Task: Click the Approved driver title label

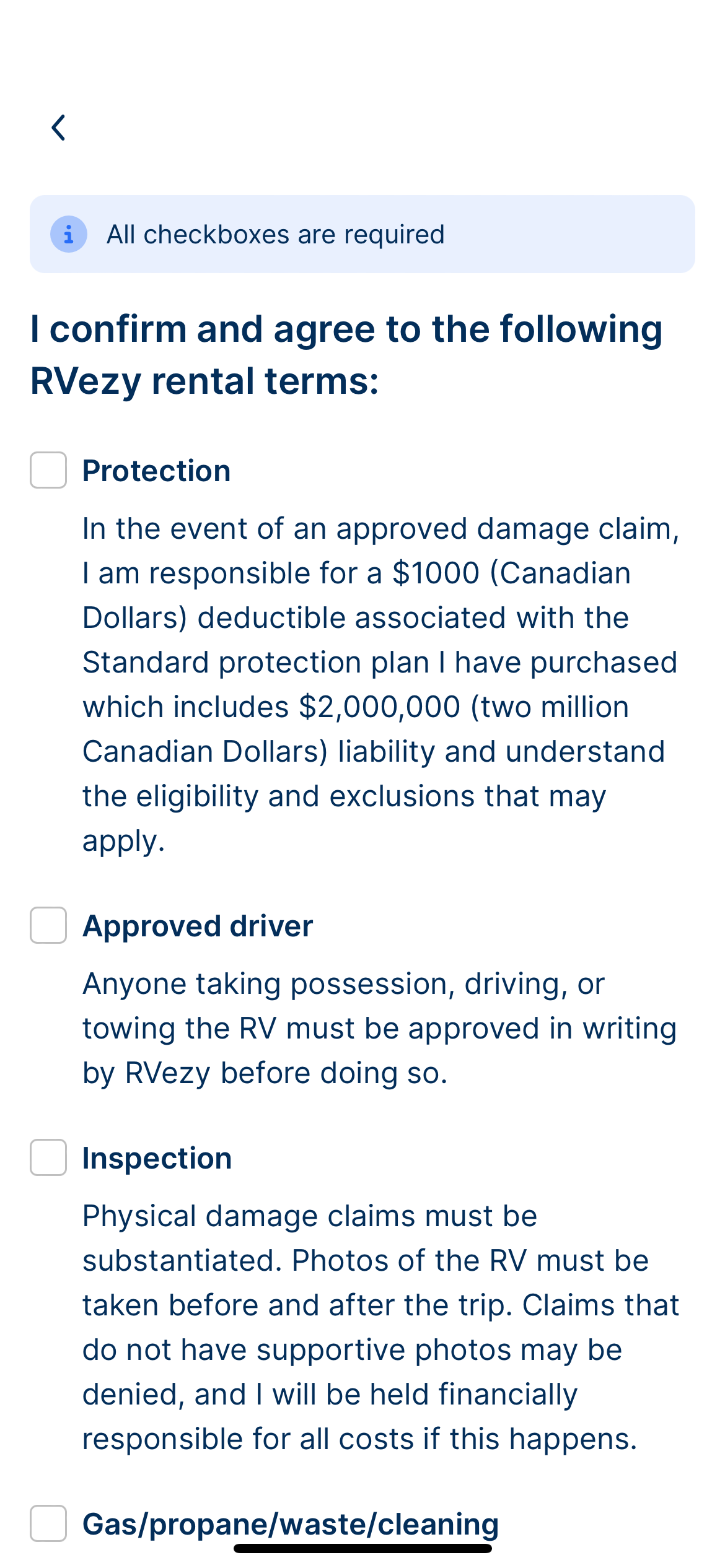Action: [x=198, y=926]
